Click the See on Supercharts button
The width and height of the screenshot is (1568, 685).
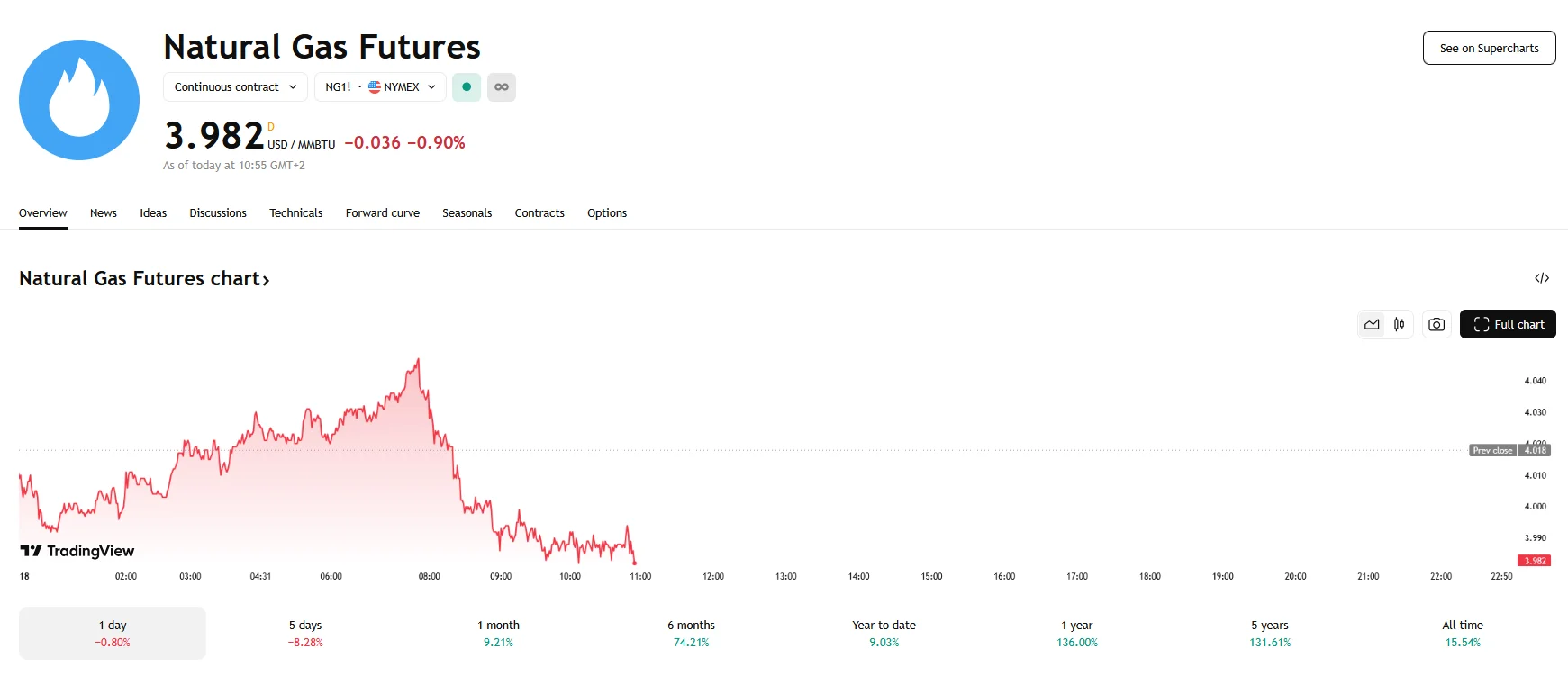[x=1489, y=47]
